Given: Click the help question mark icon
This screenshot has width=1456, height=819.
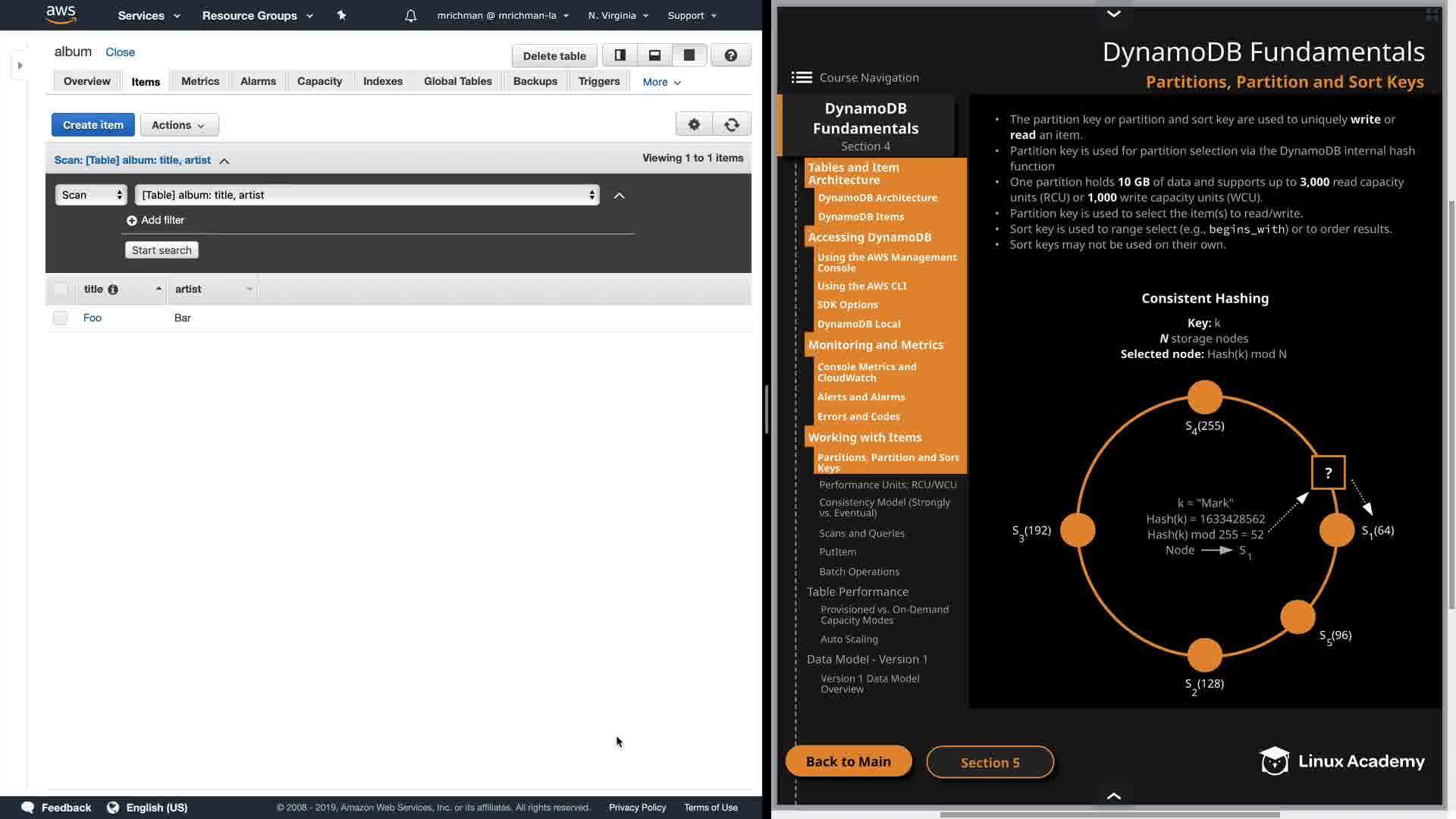Looking at the screenshot, I should 730,55.
